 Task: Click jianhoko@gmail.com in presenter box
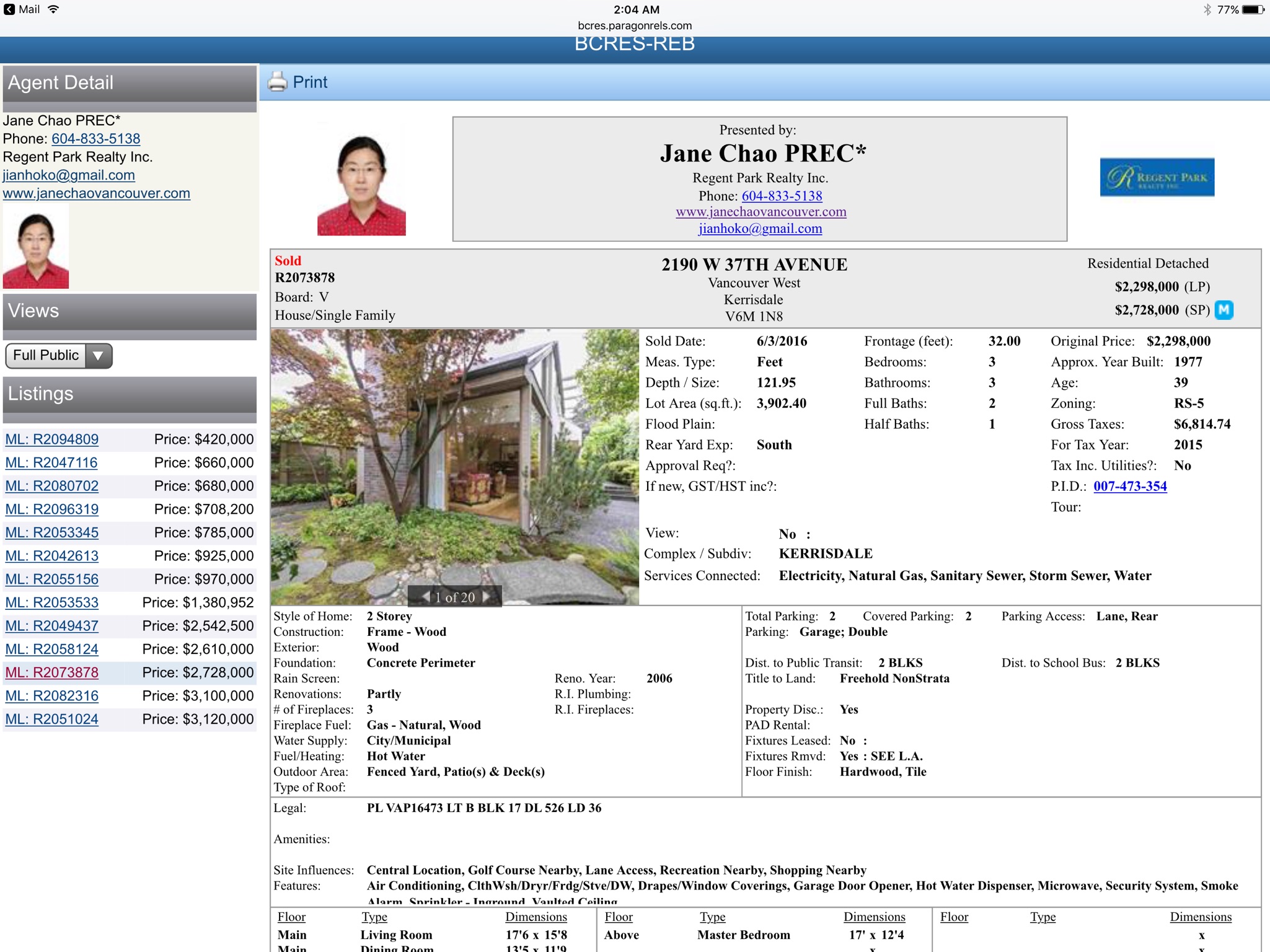tap(760, 229)
